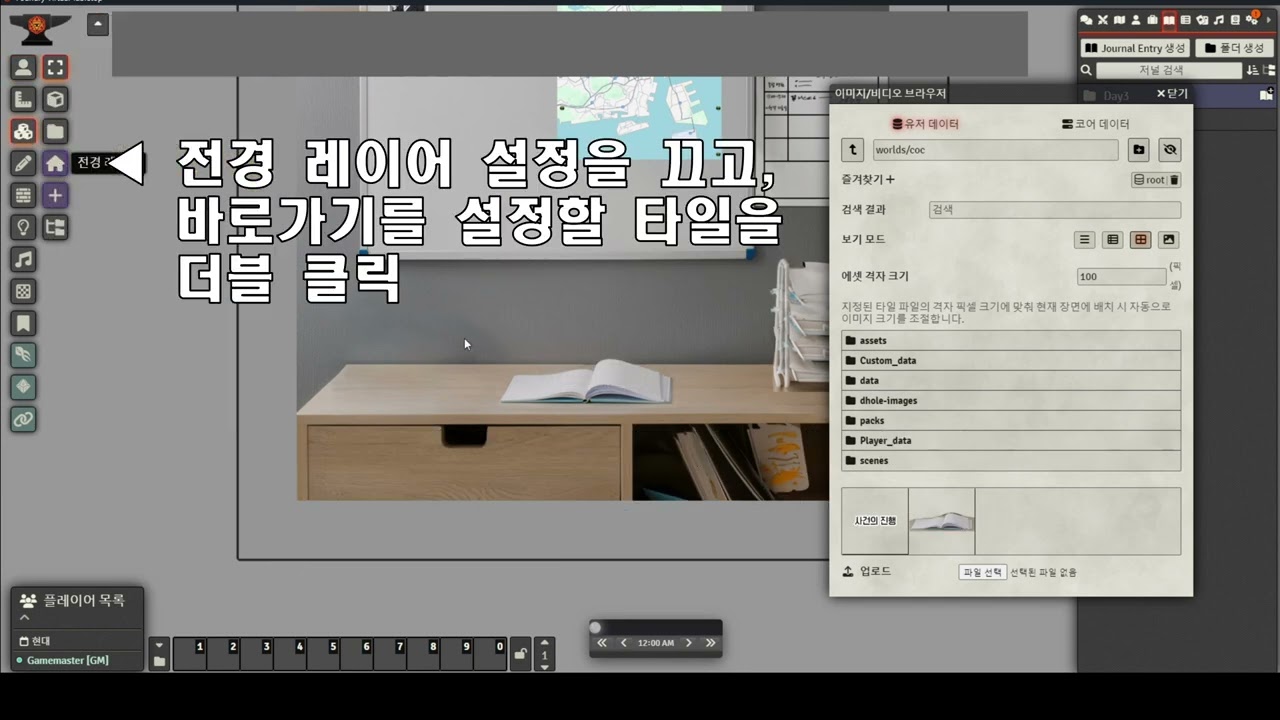Image resolution: width=1280 pixels, height=720 pixels.
Task: Delete the root favorite trash icon
Action: tap(1174, 180)
